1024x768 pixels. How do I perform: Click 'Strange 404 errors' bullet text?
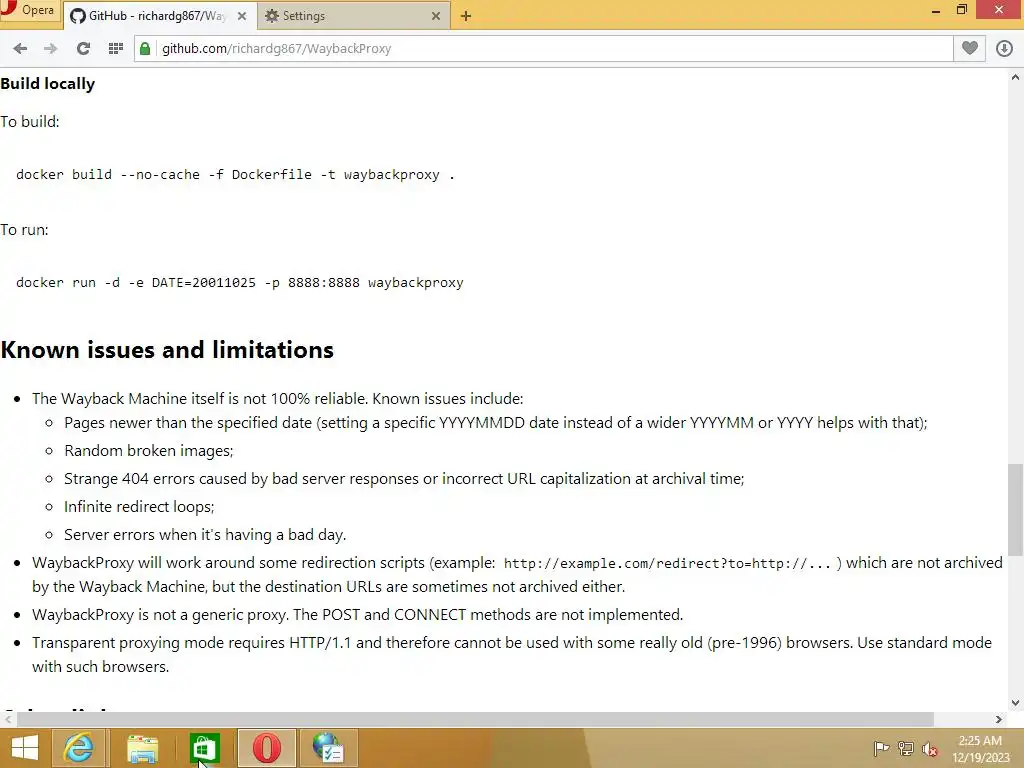[x=404, y=479]
